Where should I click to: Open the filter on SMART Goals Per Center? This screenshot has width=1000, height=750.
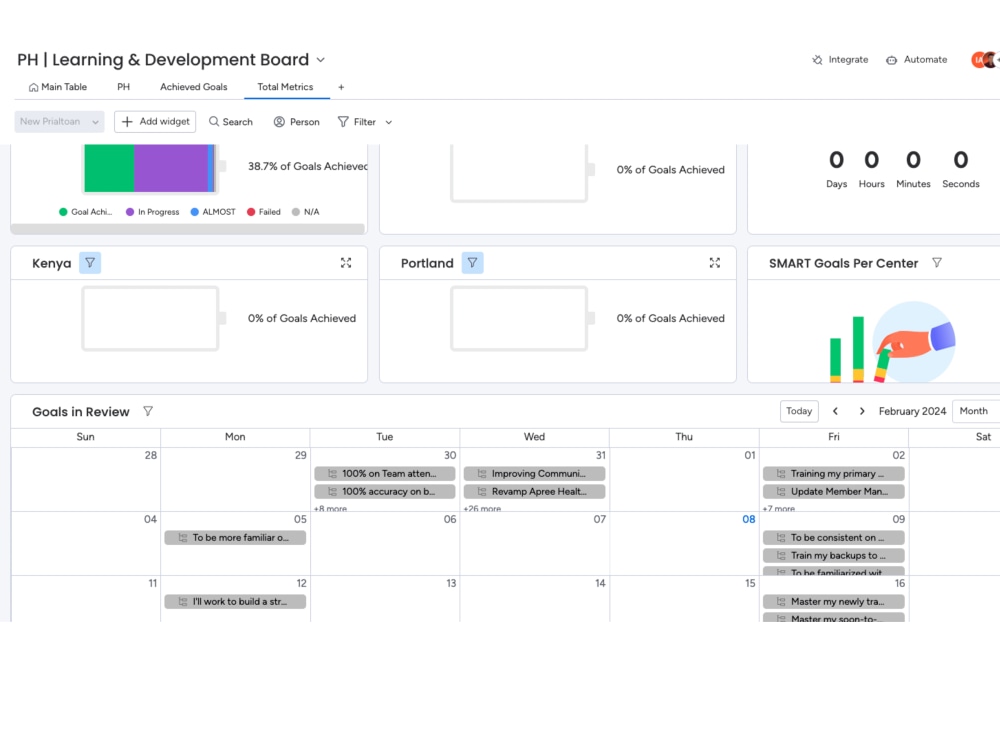[x=937, y=262]
